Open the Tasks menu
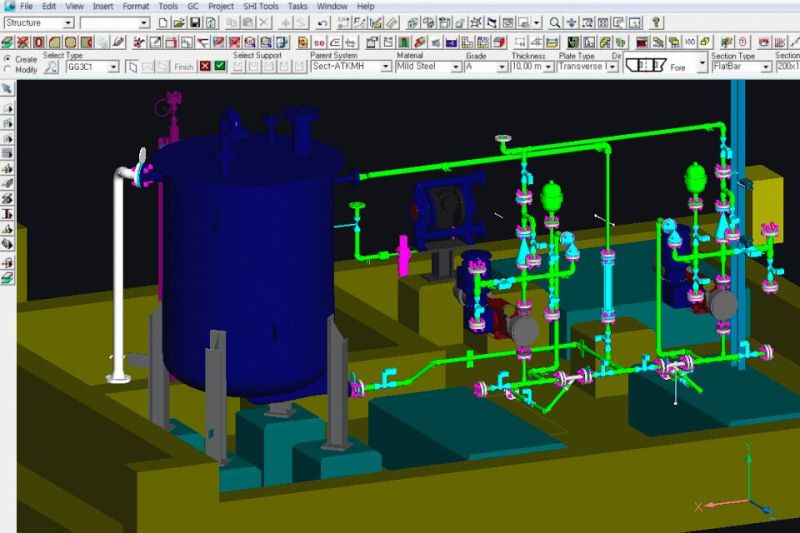Screen dimensions: 800x533 coord(298,6)
